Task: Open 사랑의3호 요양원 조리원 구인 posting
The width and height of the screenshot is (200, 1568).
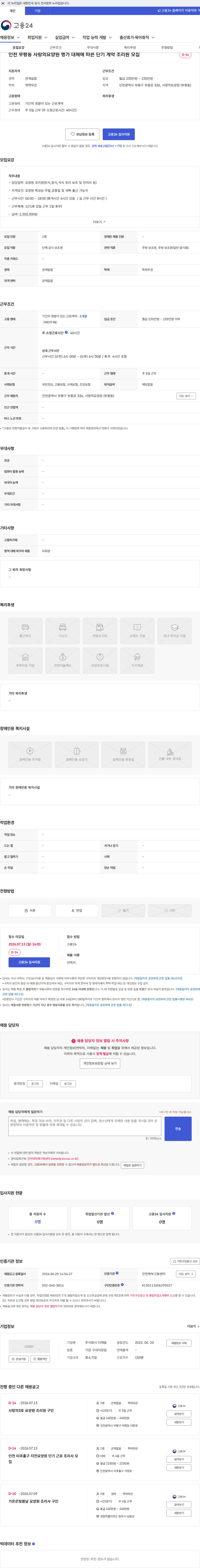Action: point(31,1410)
